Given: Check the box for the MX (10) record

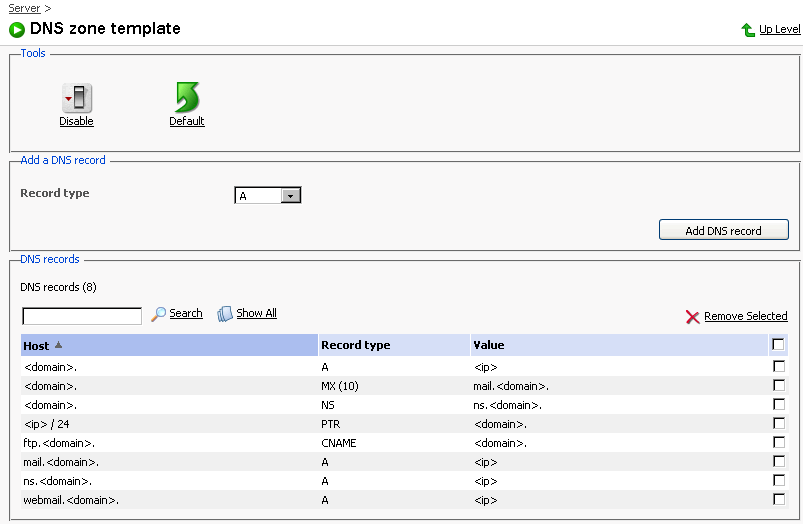Looking at the screenshot, I should (x=779, y=385).
